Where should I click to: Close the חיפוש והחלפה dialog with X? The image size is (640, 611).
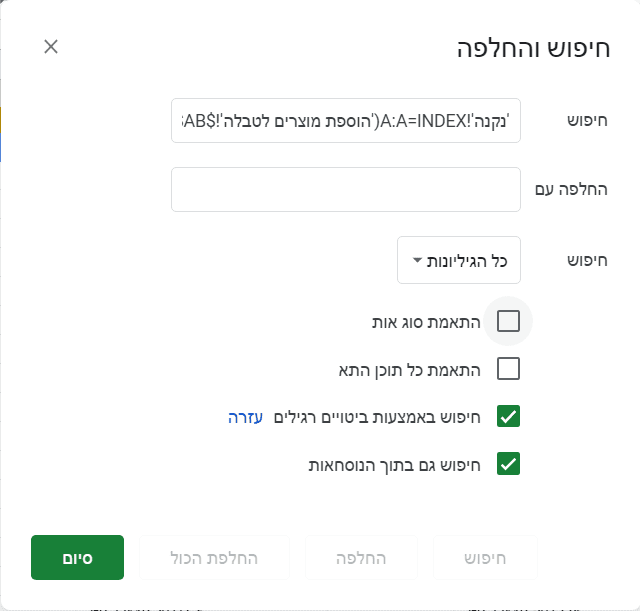tap(51, 47)
